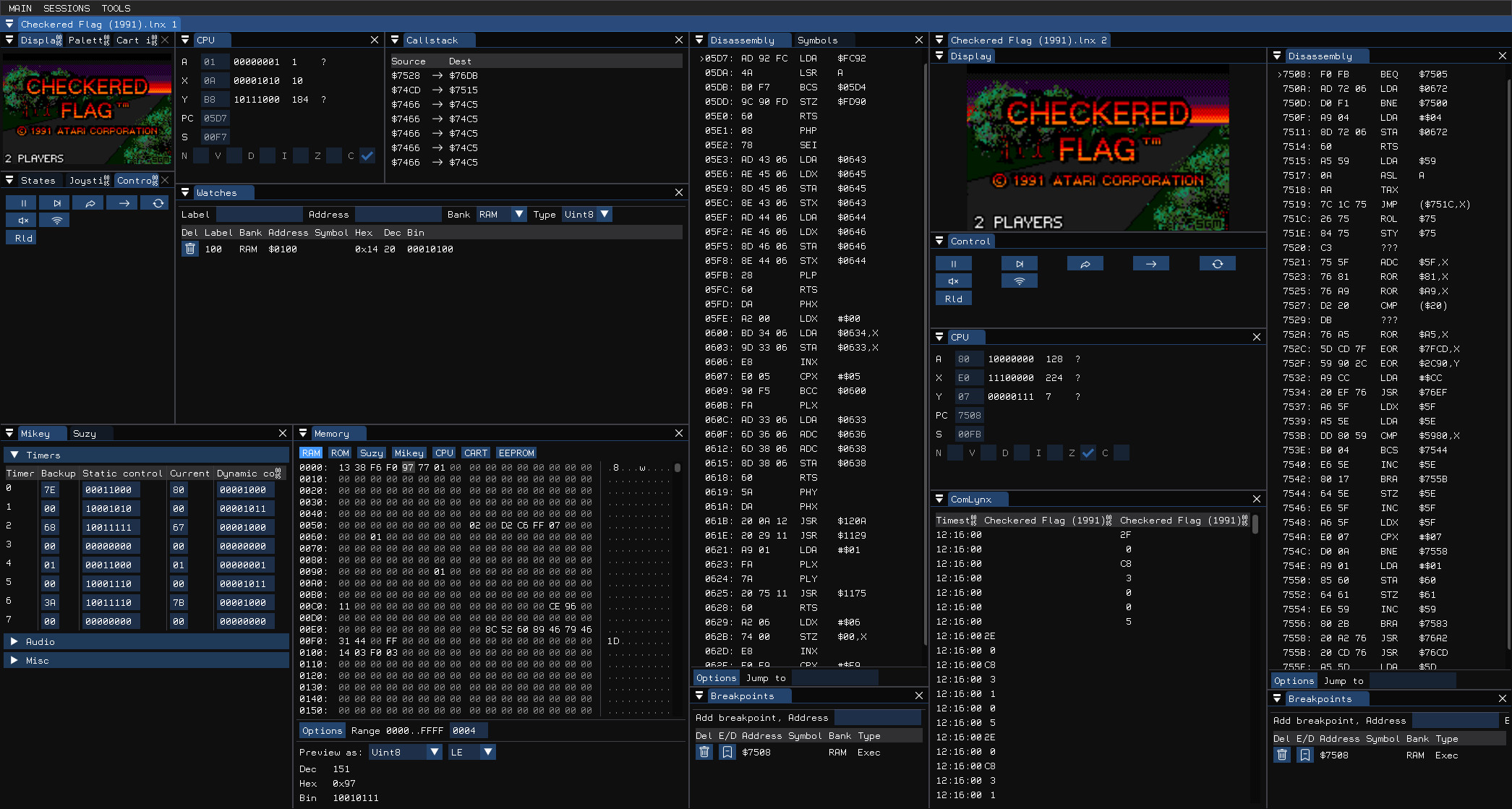Collapse the Timers section in Mikey
The image size is (1512, 809).
tap(146, 455)
